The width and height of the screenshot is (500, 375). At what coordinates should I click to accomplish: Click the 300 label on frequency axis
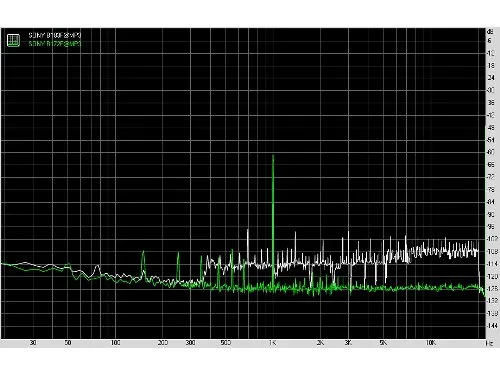(x=190, y=343)
